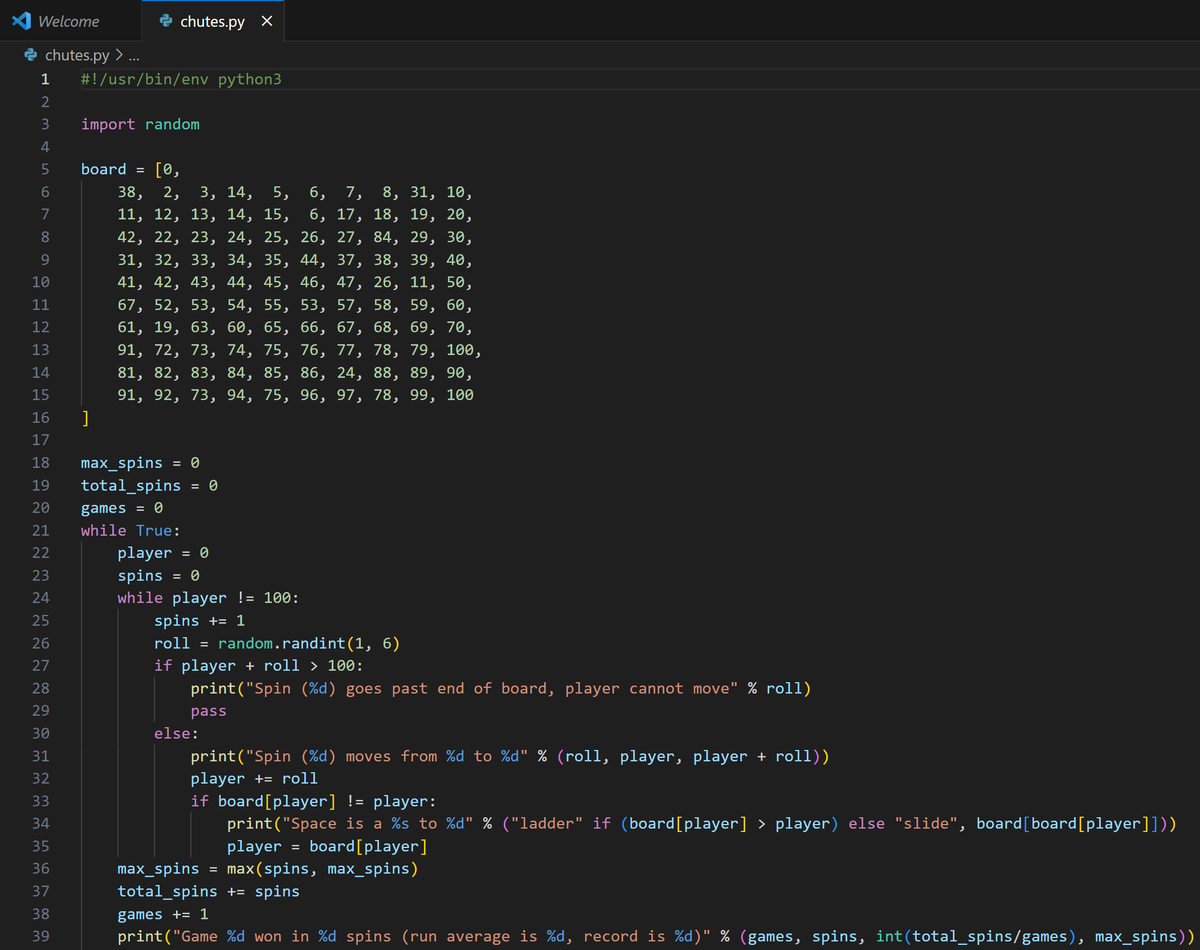Click the 'while True:' statement

131,530
